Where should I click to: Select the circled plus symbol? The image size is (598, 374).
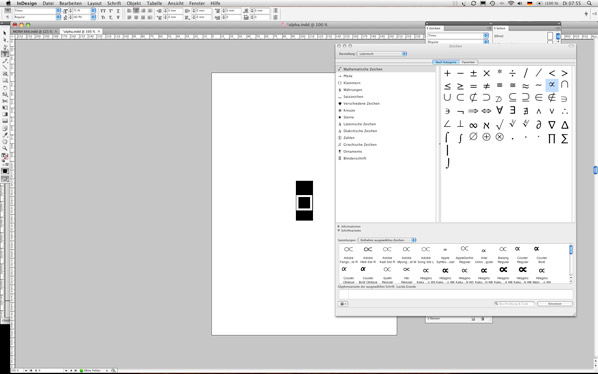click(x=486, y=137)
